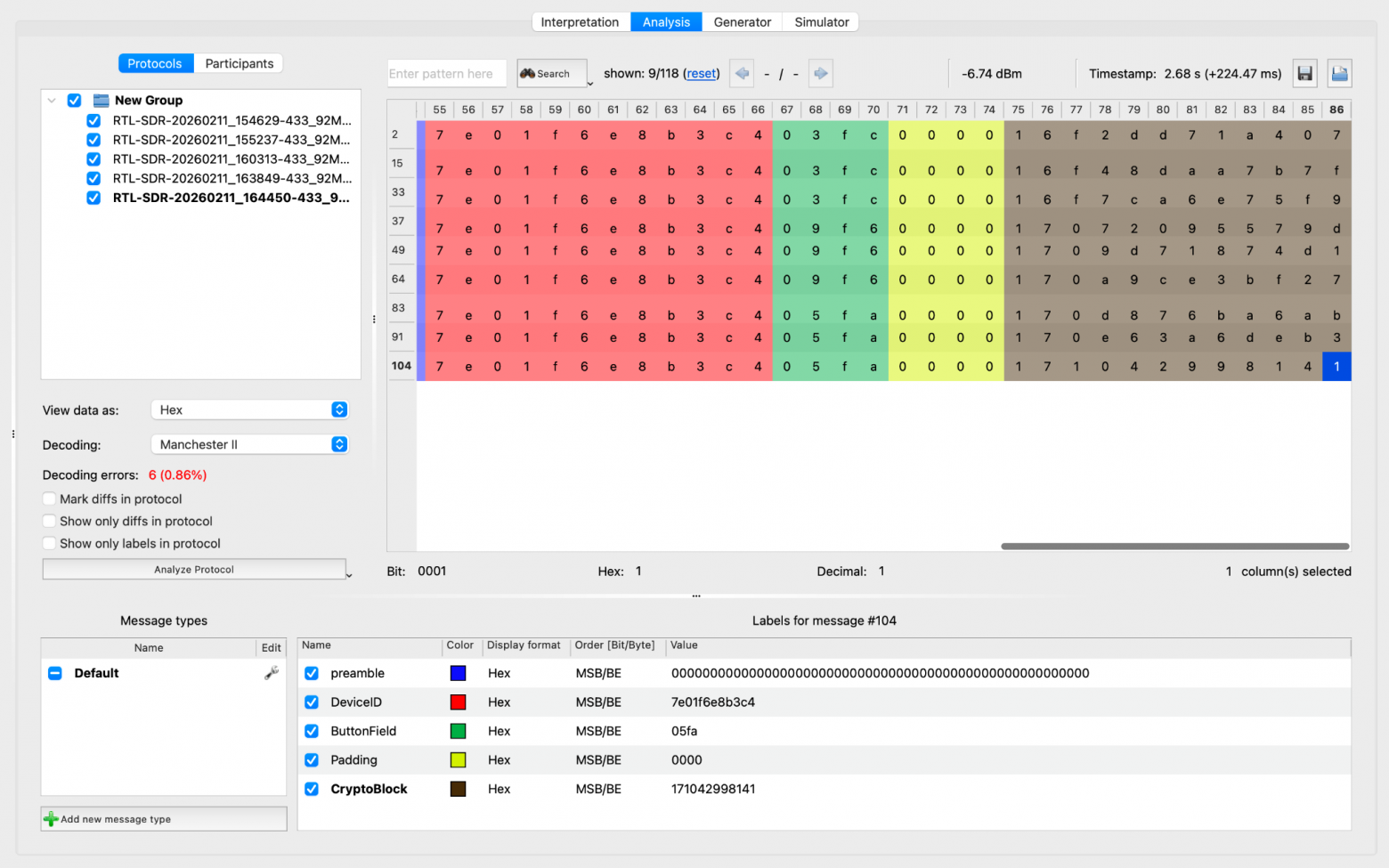Go to previous search result arrow
Image resolution: width=1389 pixels, height=868 pixels.
[x=741, y=74]
